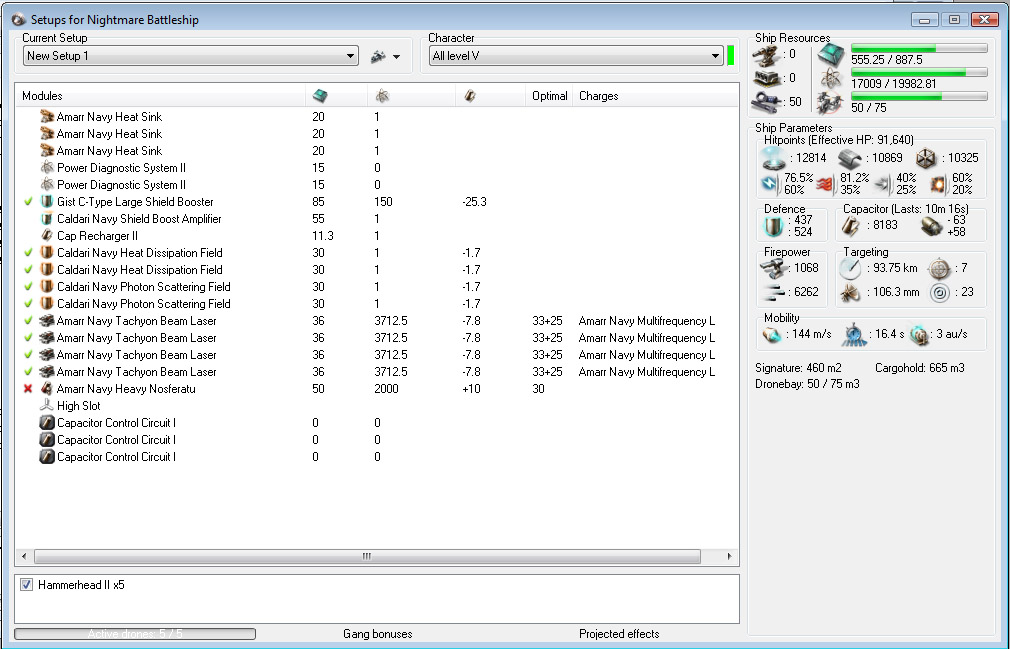Sort by the Modules column header
This screenshot has width=1010, height=649.
(x=42, y=96)
